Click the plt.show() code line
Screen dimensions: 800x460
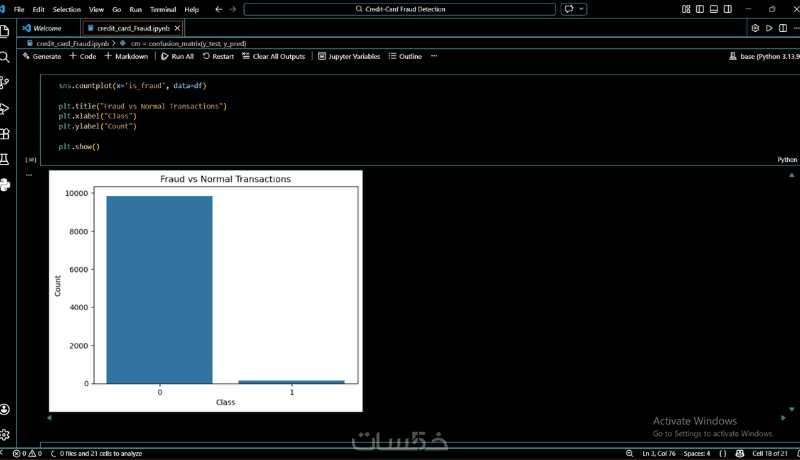pos(79,146)
